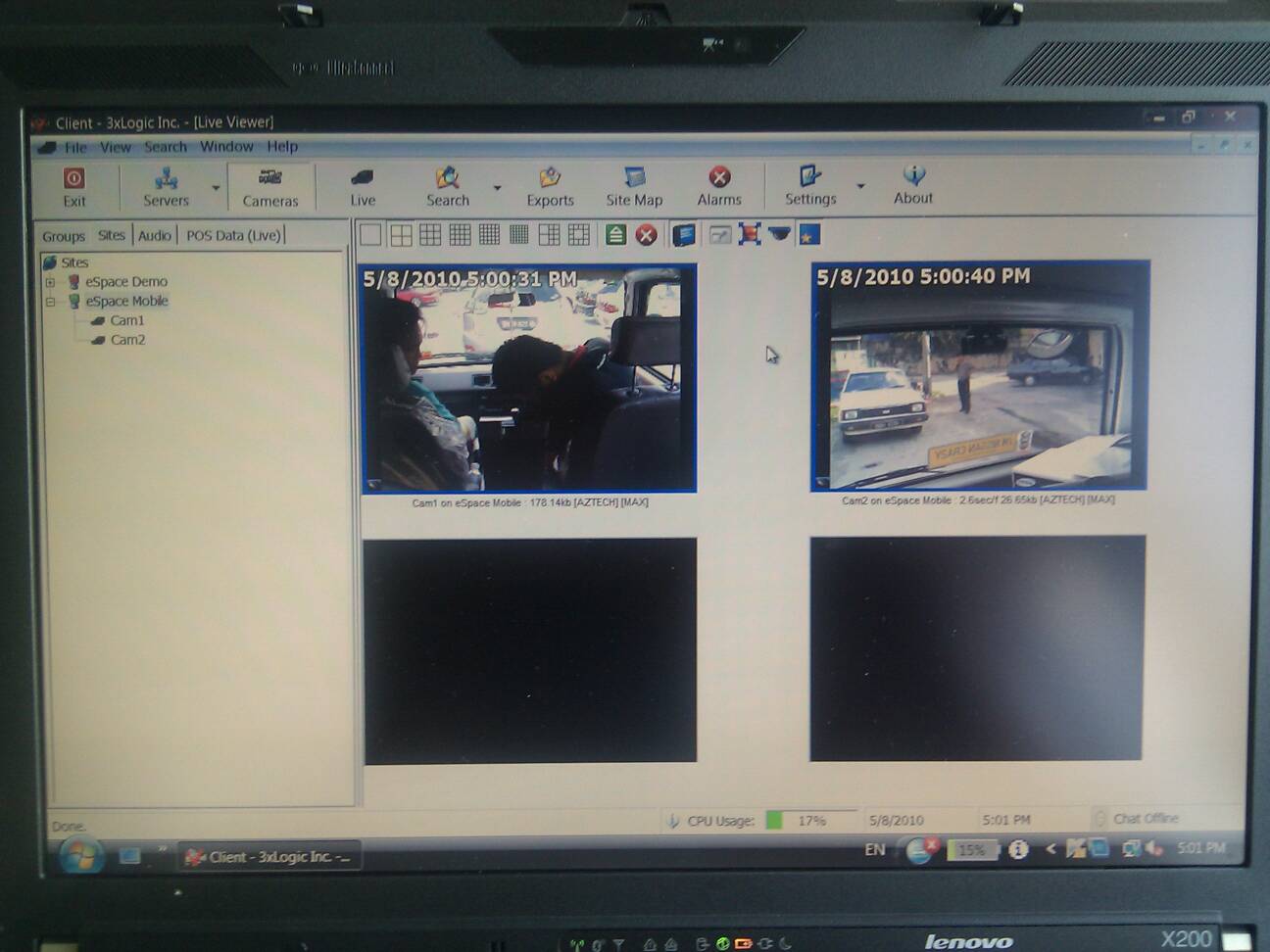This screenshot has height=952, width=1270.
Task: Open Settings dropdown arrow
Action: pyautogui.click(x=860, y=186)
